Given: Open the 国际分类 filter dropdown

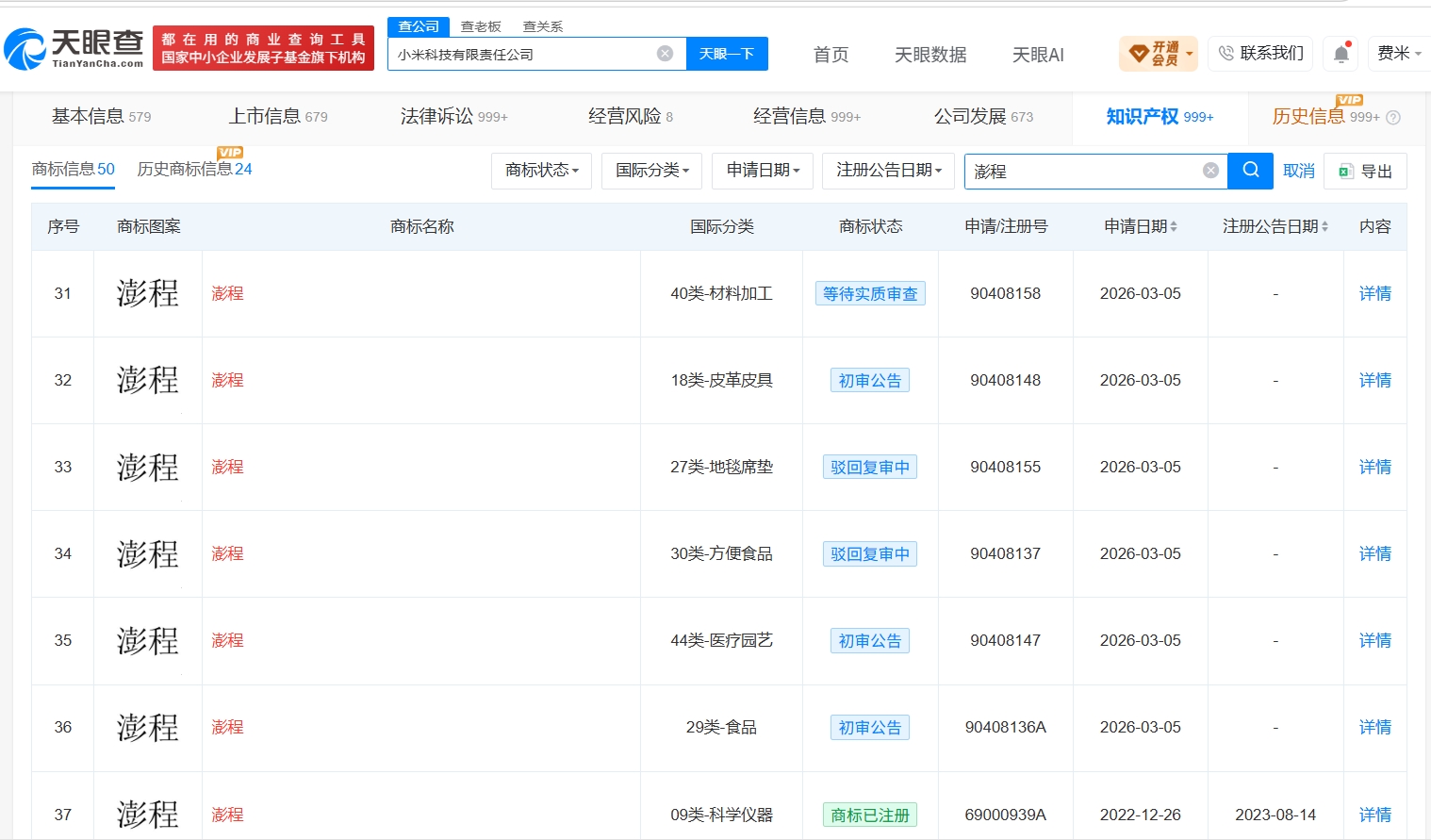Looking at the screenshot, I should 652,171.
